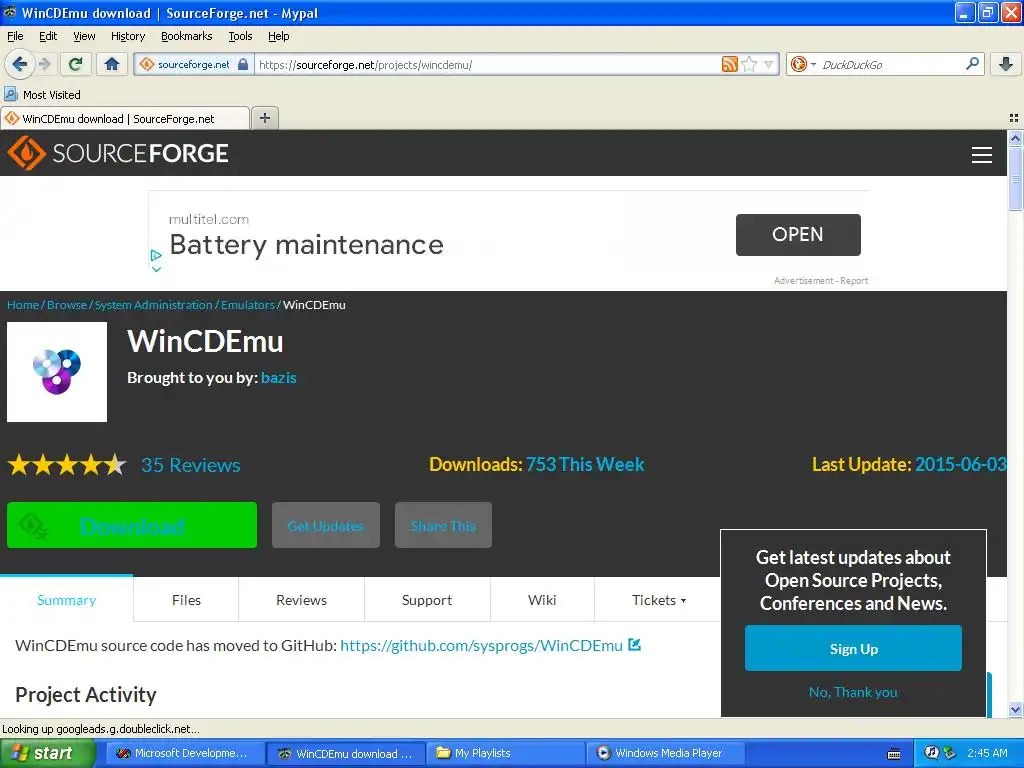Click the forward navigation arrow

click(x=45, y=64)
